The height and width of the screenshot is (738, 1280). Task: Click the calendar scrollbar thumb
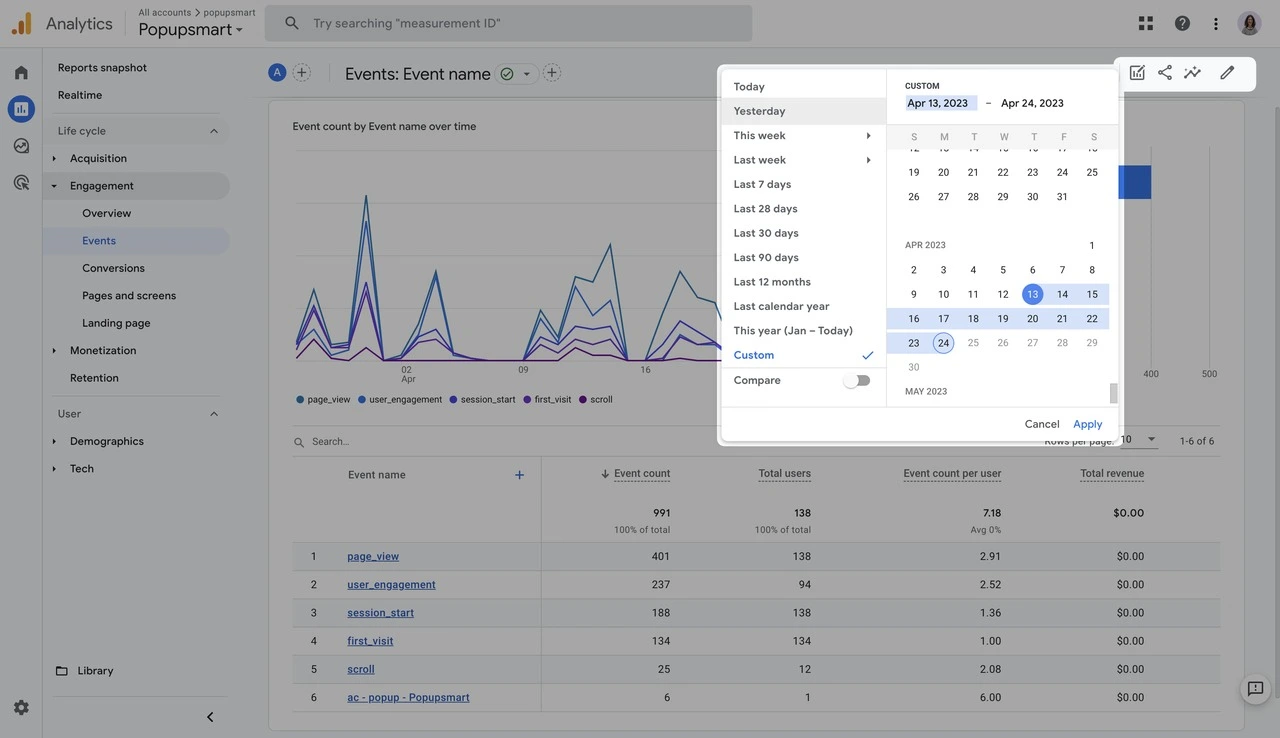(x=1113, y=393)
